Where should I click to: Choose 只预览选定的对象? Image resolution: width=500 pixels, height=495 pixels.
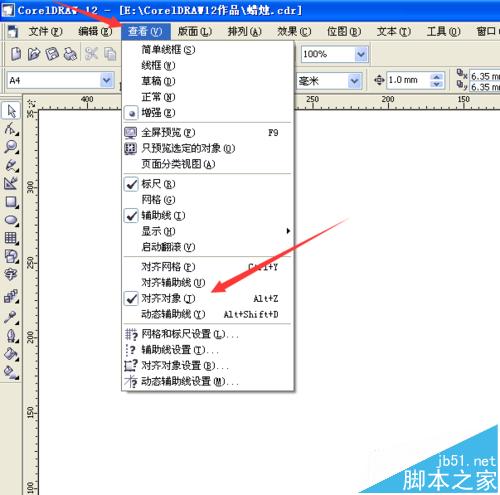[x=208, y=148]
